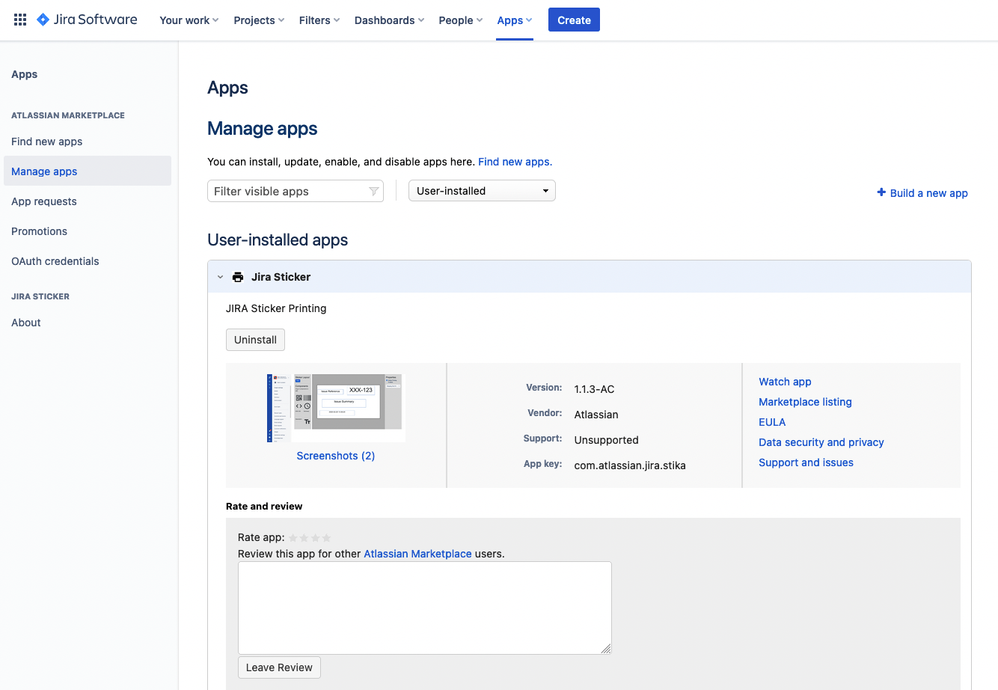Click the Create button
The image size is (998, 690).
[574, 20]
